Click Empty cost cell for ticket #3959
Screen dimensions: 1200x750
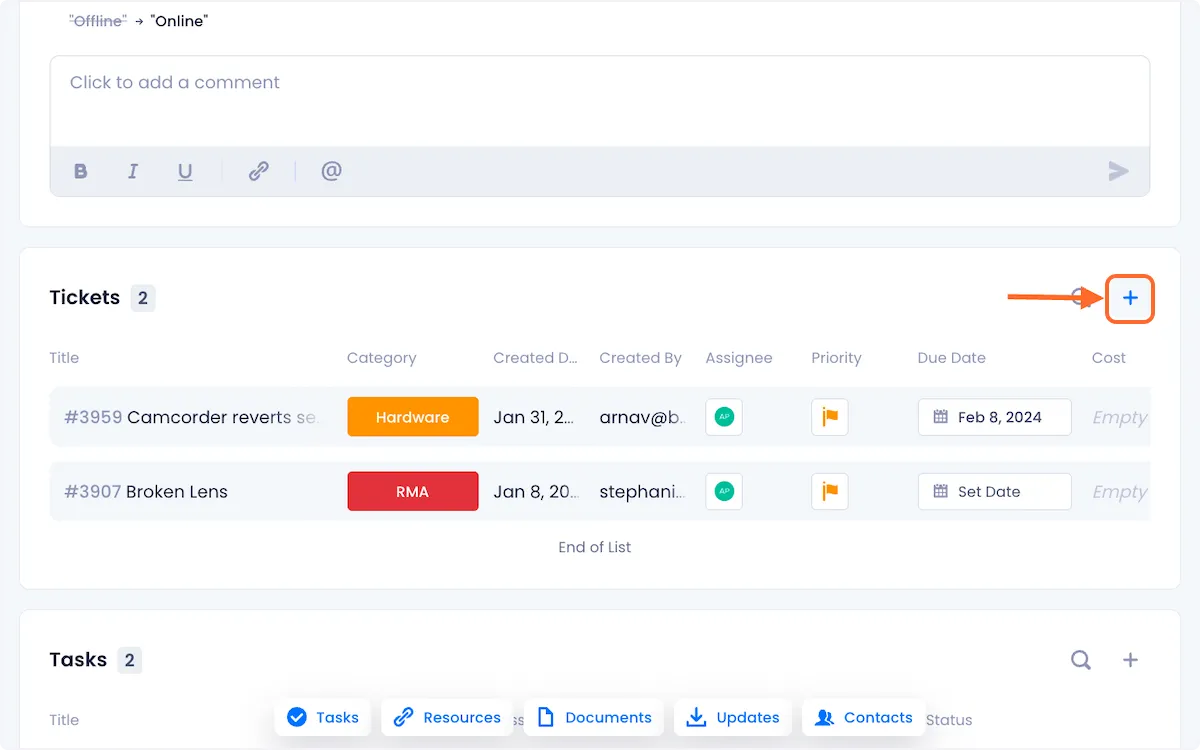tap(1119, 418)
